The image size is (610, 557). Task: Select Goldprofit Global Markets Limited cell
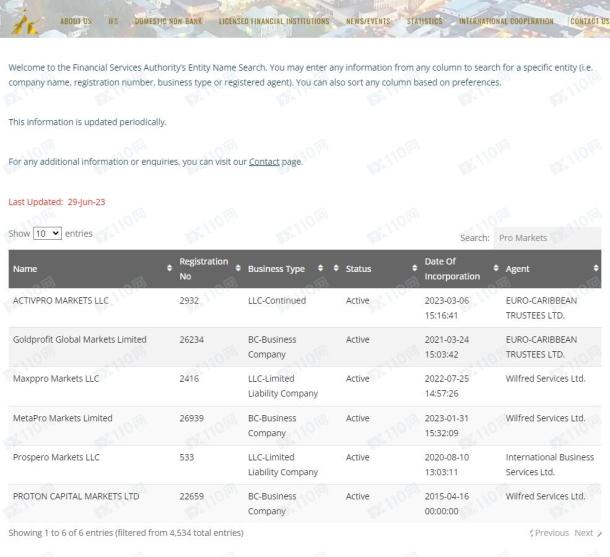coord(80,340)
